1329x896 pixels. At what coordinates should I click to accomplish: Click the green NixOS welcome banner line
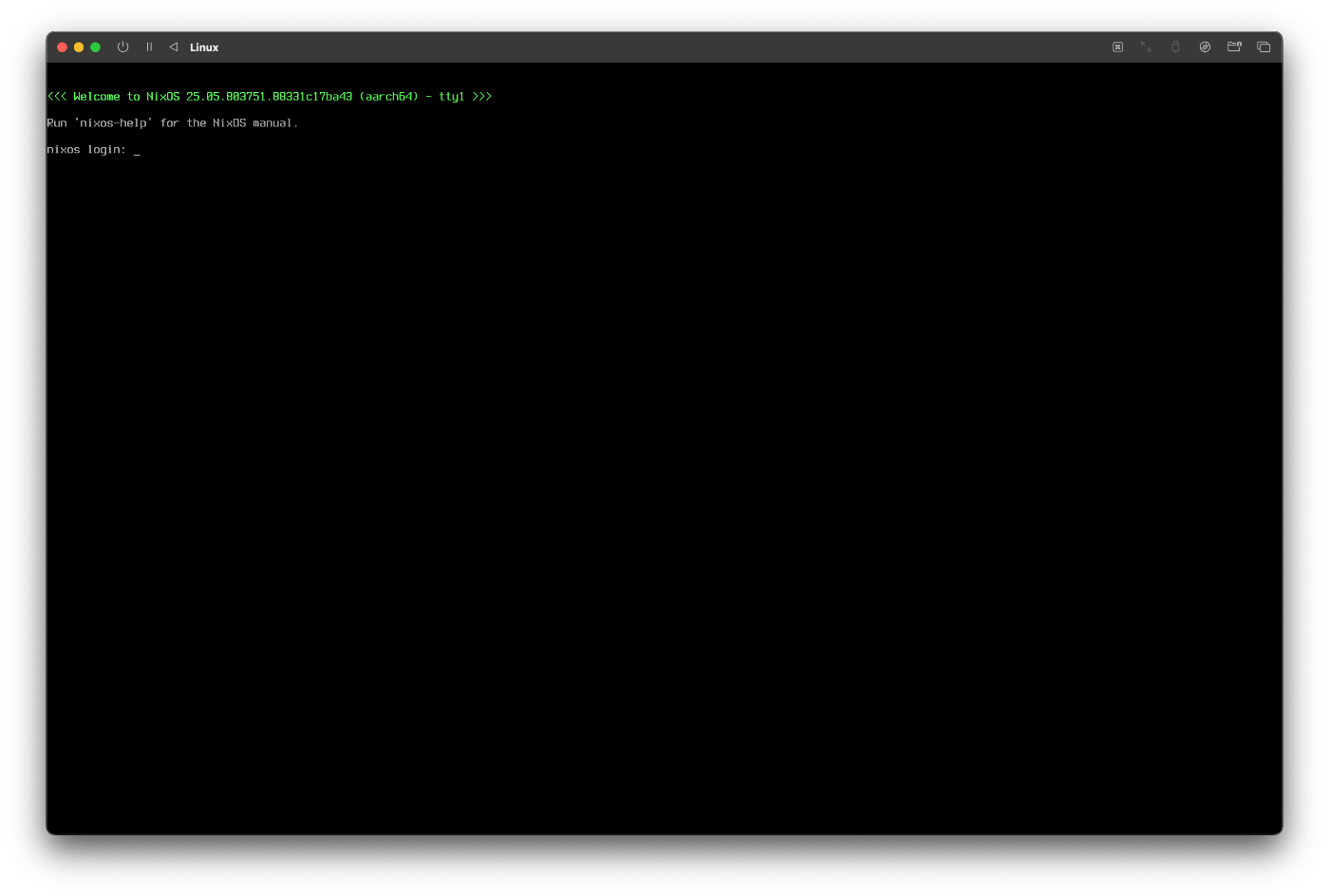270,97
